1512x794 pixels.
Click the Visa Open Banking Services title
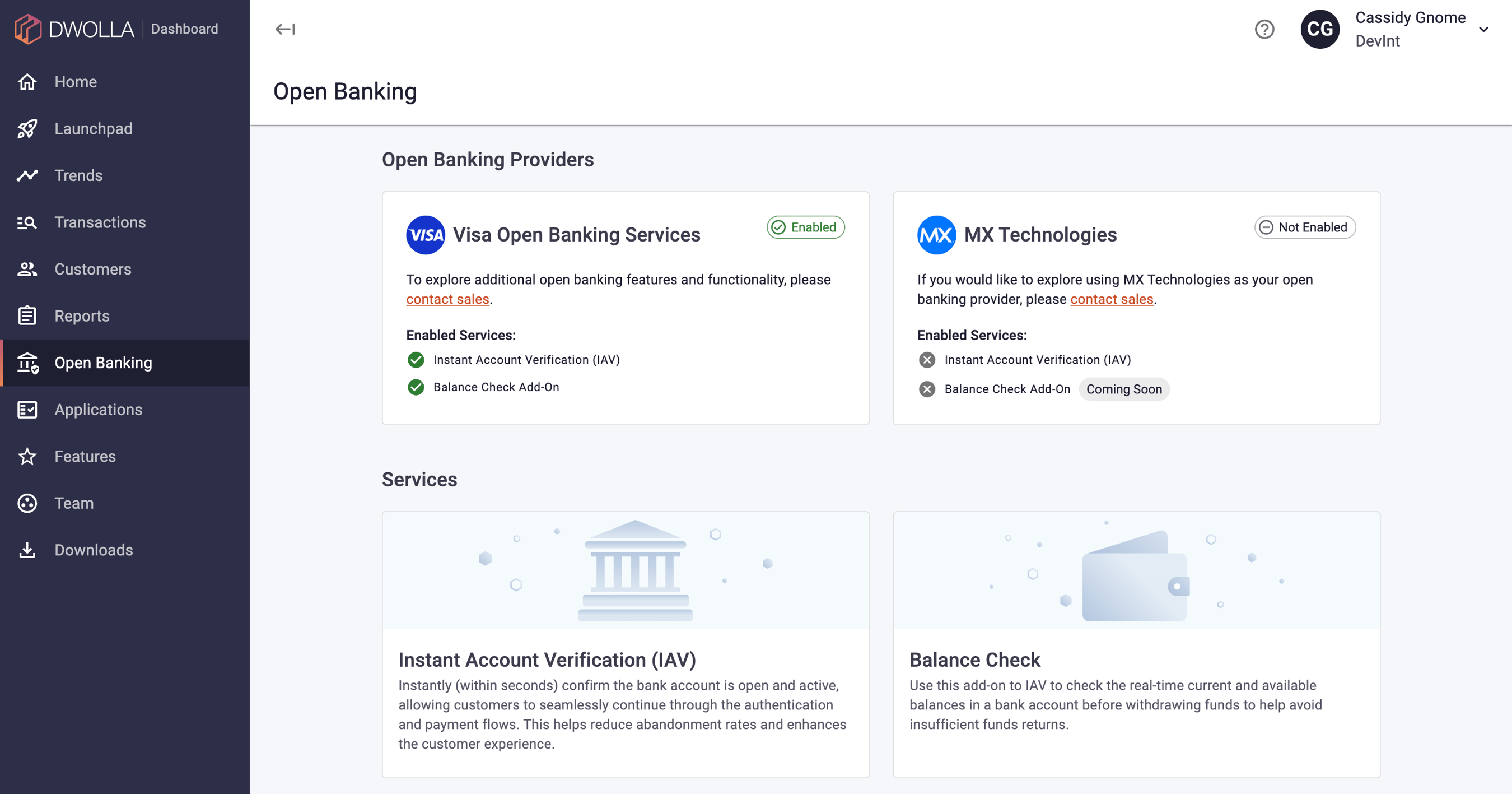pyautogui.click(x=576, y=235)
